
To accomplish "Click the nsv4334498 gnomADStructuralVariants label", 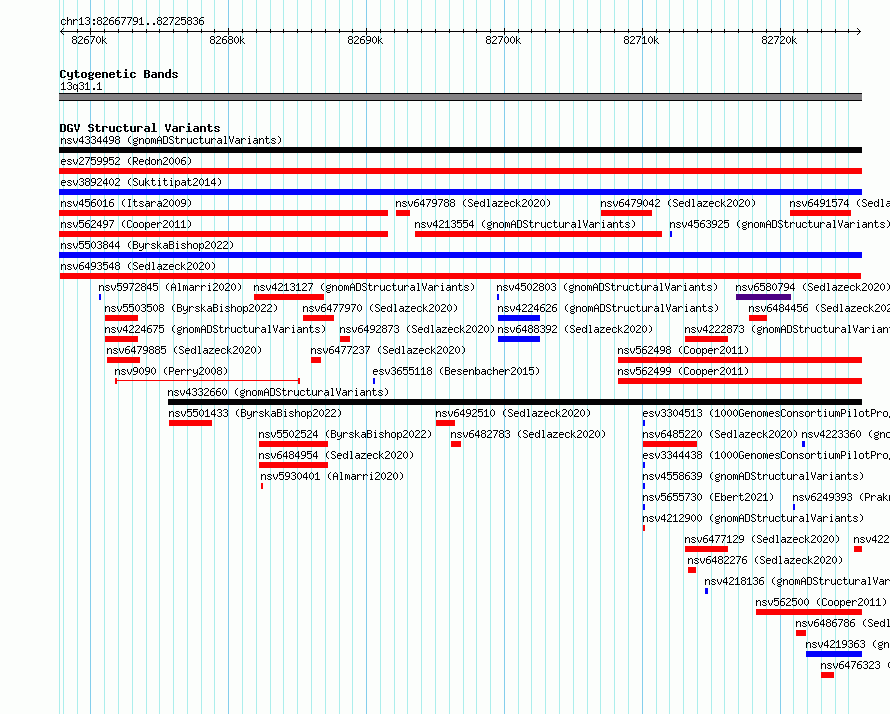I will coord(171,140).
